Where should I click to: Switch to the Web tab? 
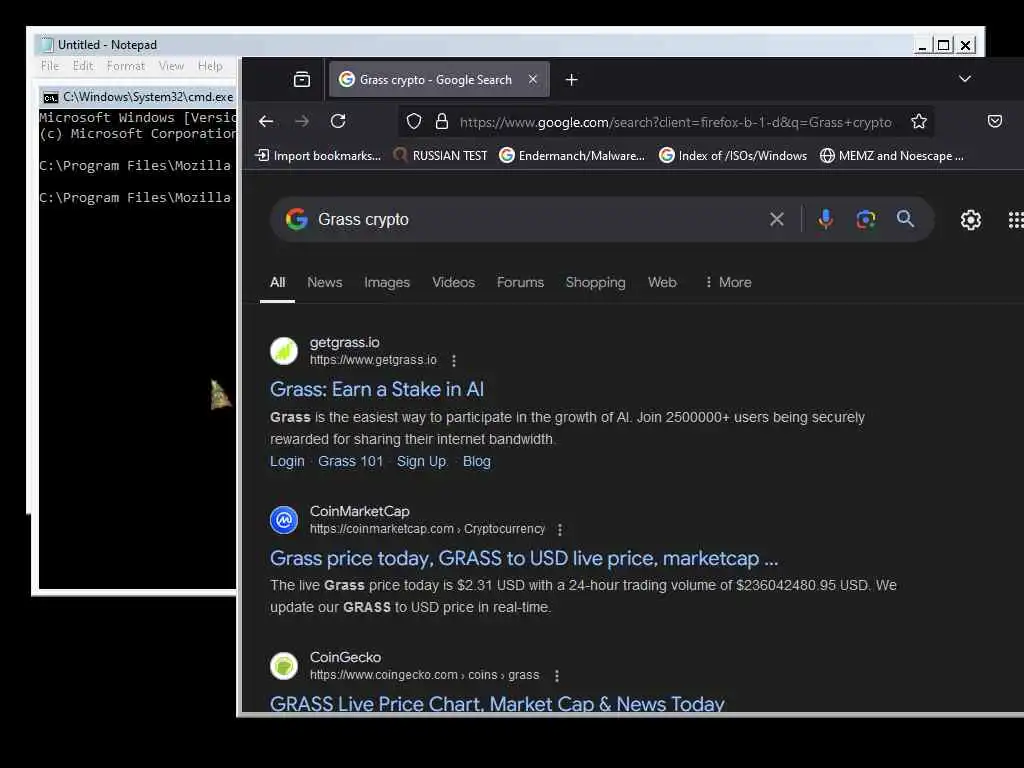(662, 282)
